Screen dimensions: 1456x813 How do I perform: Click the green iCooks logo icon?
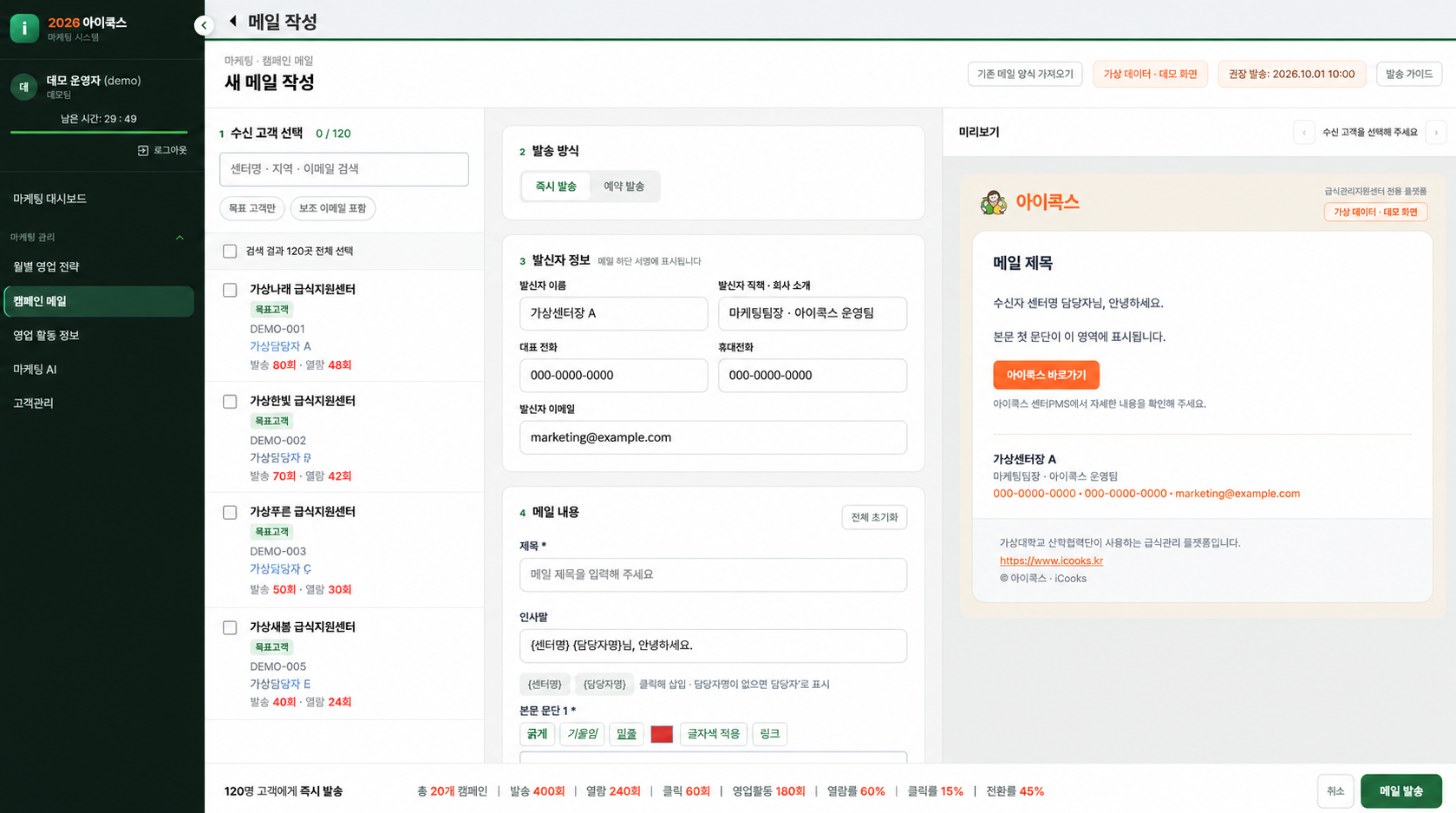point(24,29)
